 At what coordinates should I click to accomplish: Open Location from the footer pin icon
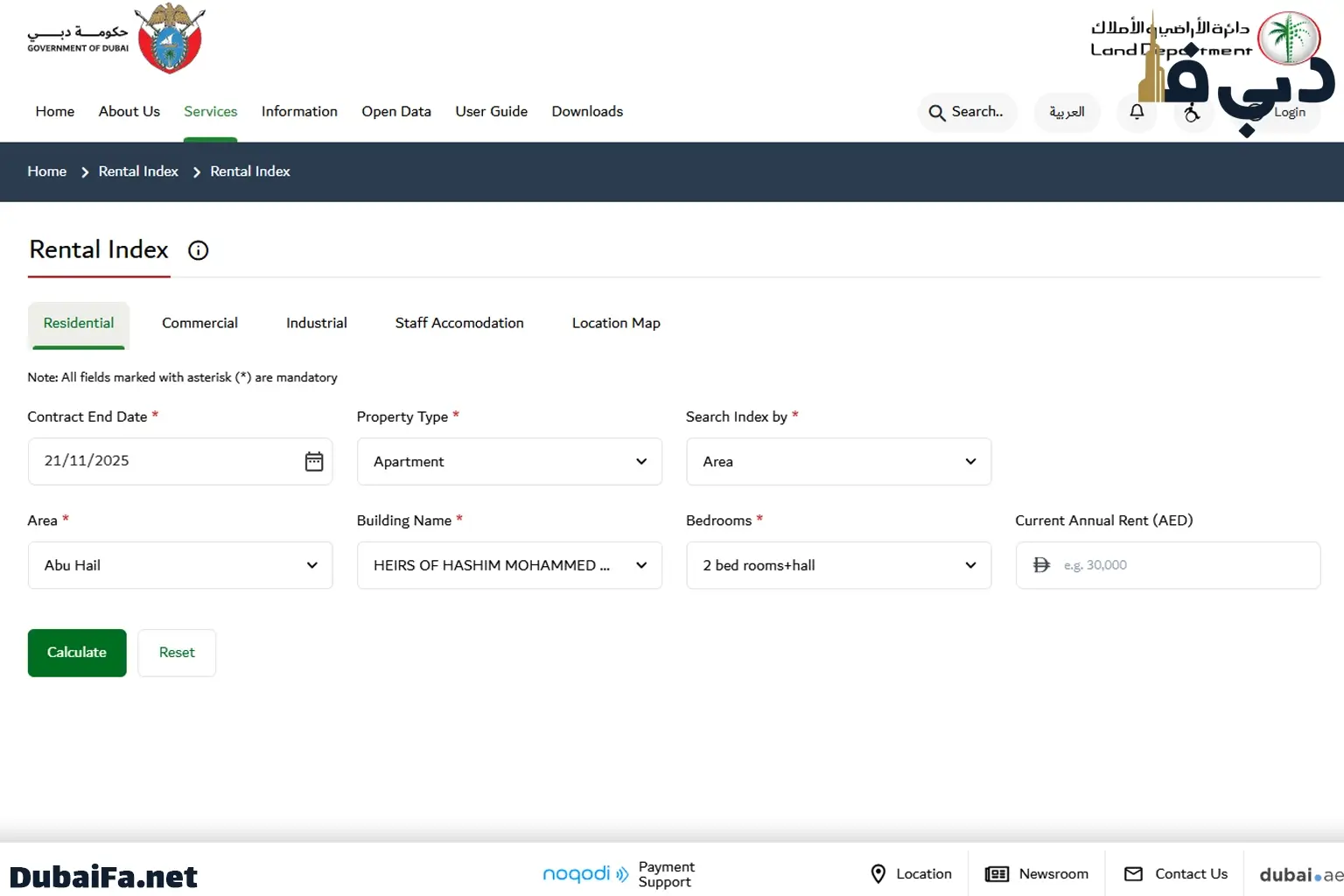click(x=878, y=873)
